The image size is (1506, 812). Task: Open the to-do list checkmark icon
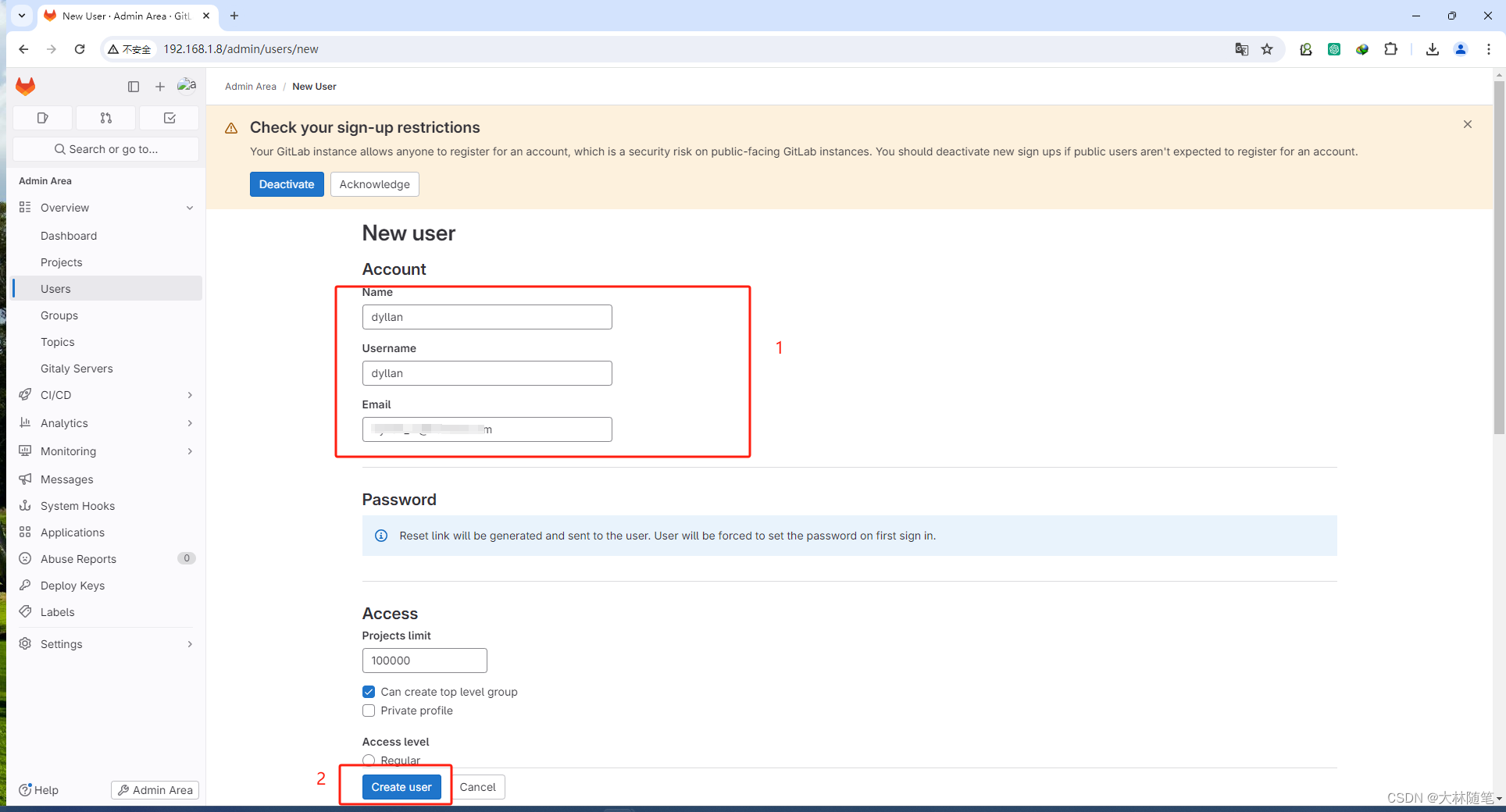coord(169,117)
